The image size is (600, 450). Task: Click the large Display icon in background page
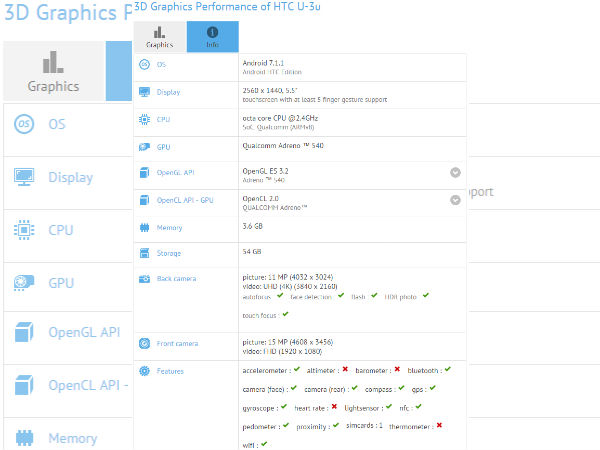coord(24,177)
